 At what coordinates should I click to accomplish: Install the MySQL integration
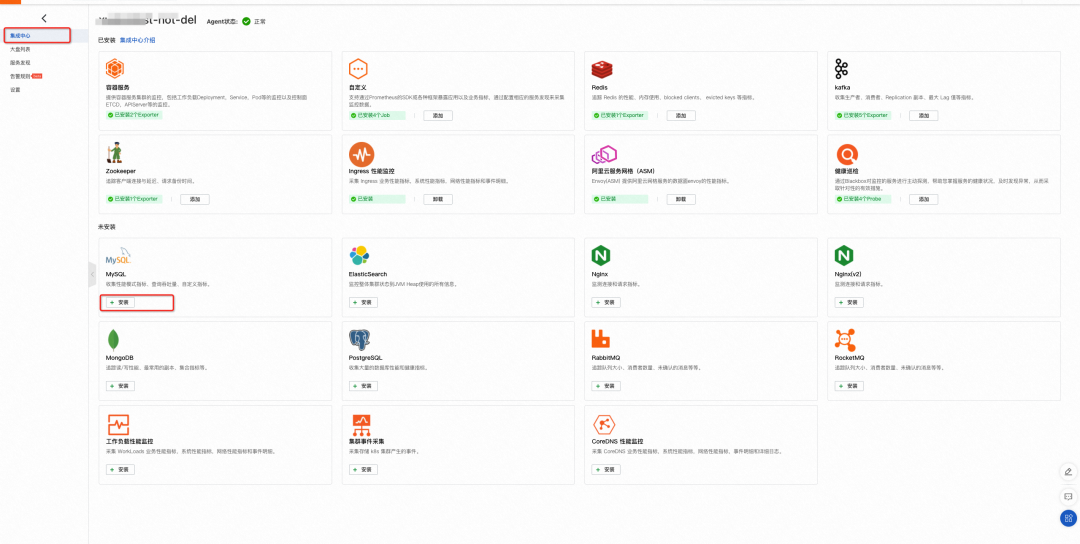pos(121,302)
